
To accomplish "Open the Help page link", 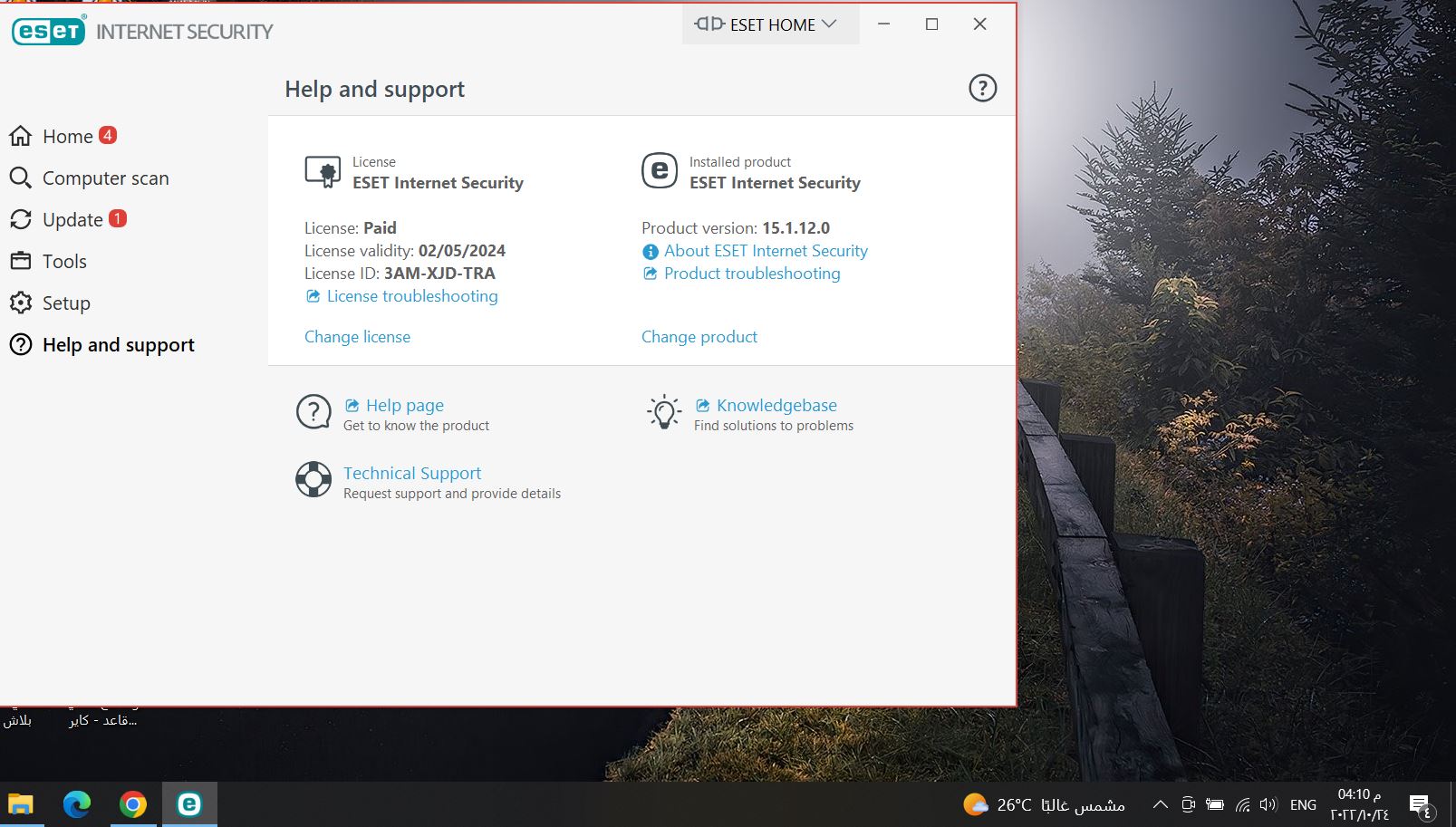I will coord(405,406).
